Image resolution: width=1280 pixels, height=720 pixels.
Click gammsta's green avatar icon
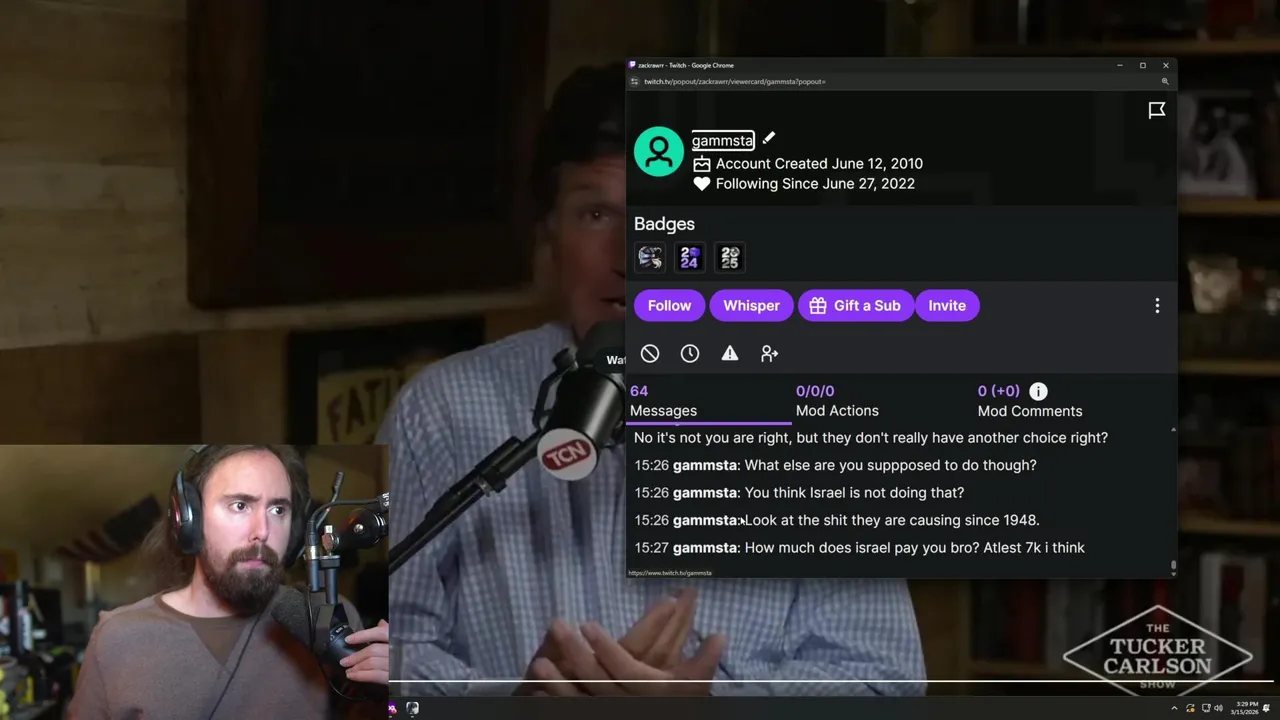click(659, 152)
